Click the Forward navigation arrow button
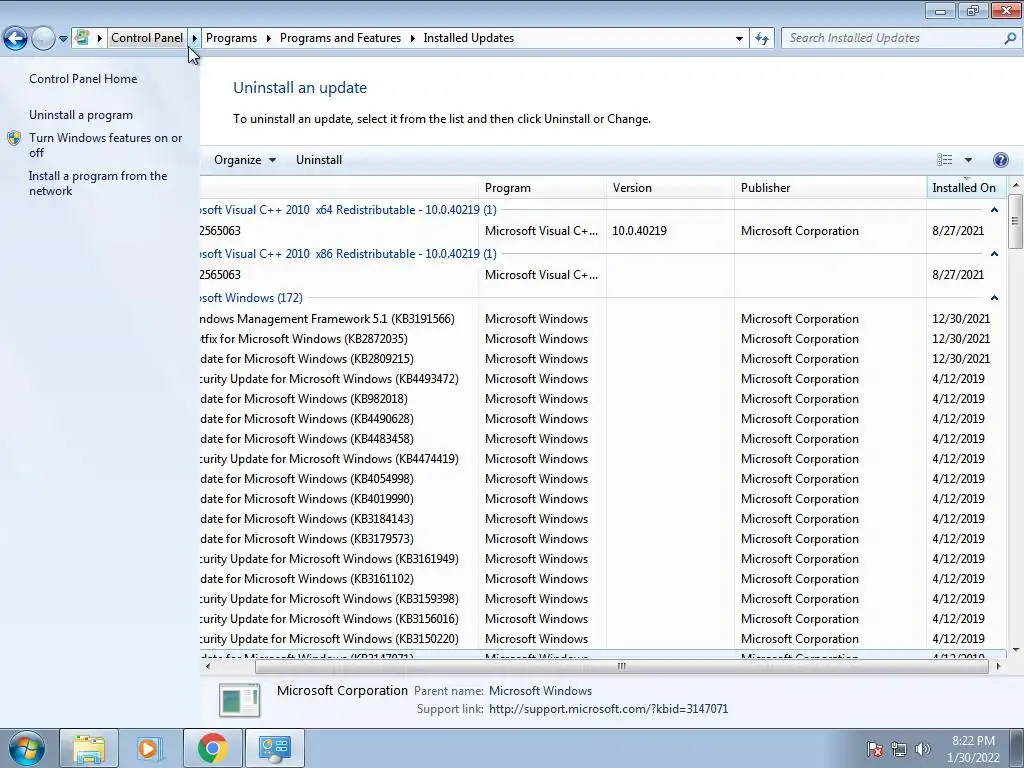Screen dimensions: 1024x768 [x=43, y=39]
